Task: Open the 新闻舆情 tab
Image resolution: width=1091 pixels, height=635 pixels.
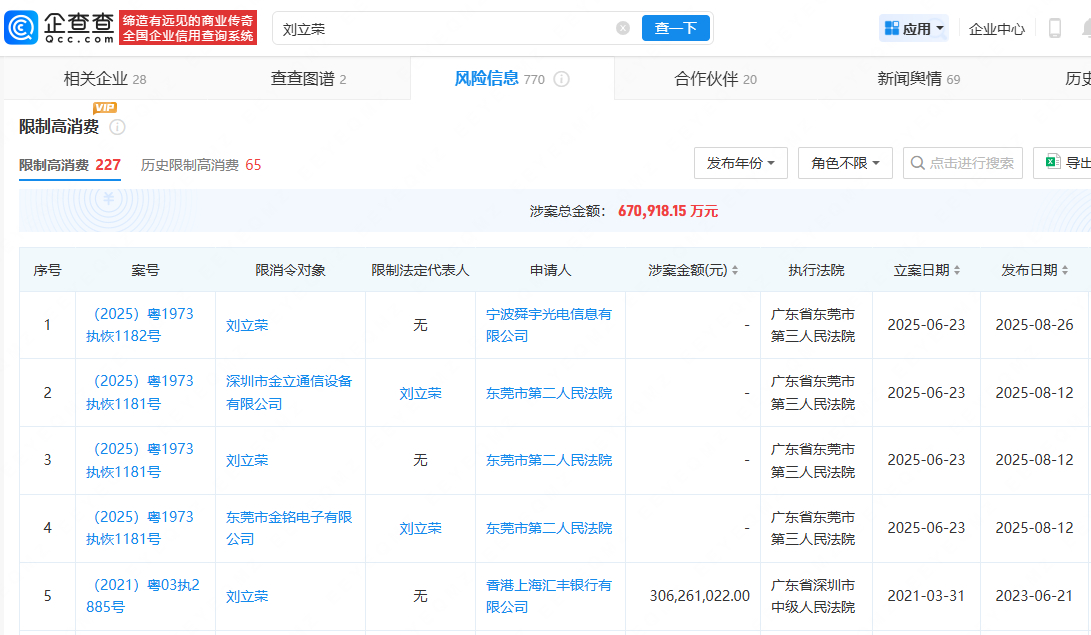Action: click(x=918, y=79)
